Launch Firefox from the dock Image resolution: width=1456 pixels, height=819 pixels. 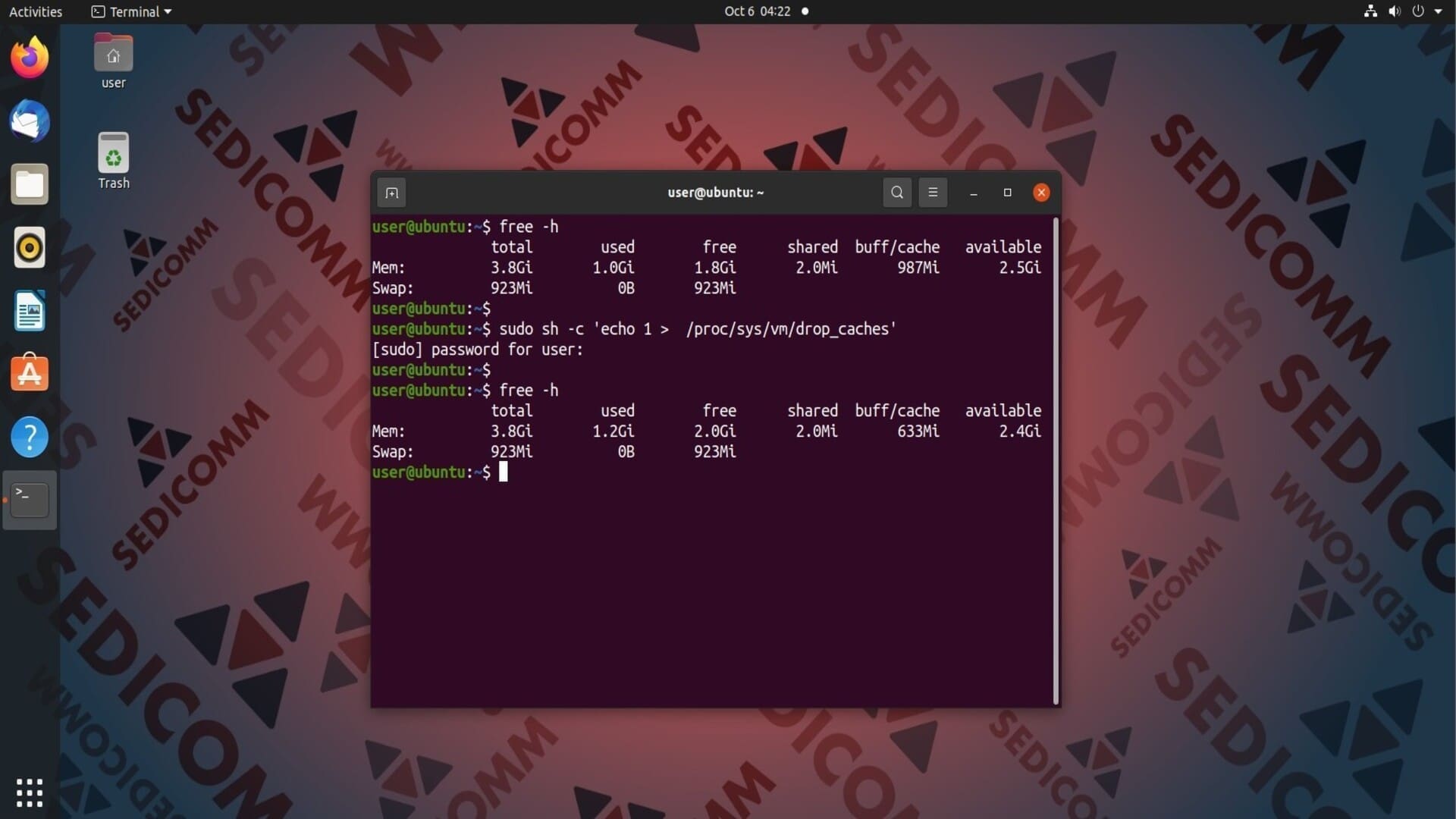click(30, 58)
